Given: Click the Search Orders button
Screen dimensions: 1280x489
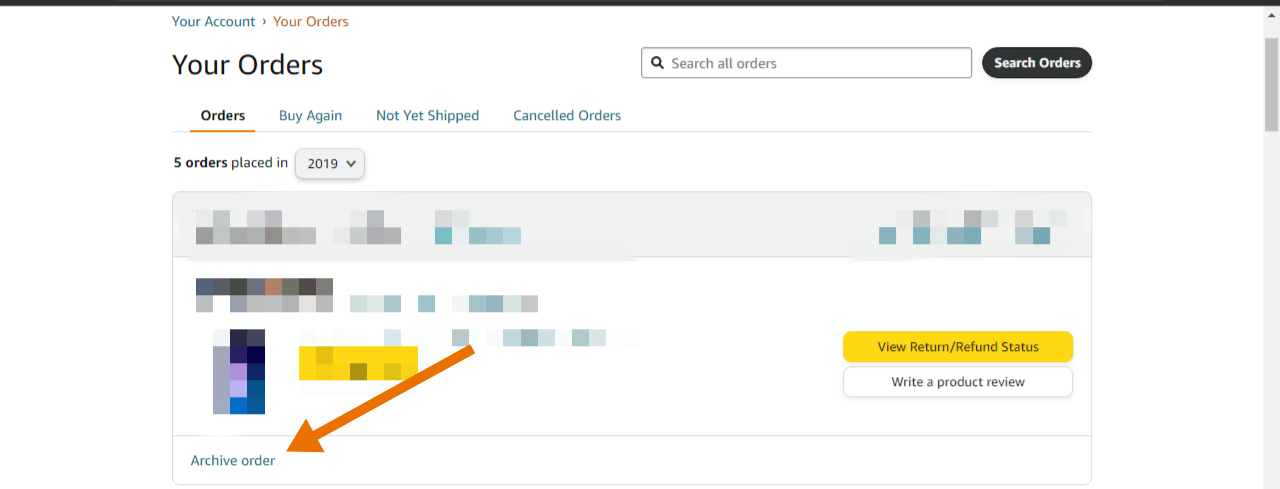Looking at the screenshot, I should (1037, 63).
